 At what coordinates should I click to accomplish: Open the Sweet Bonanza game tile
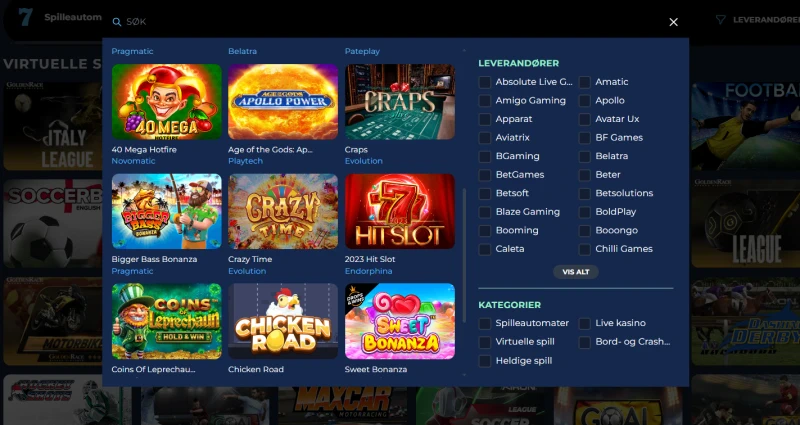click(399, 321)
